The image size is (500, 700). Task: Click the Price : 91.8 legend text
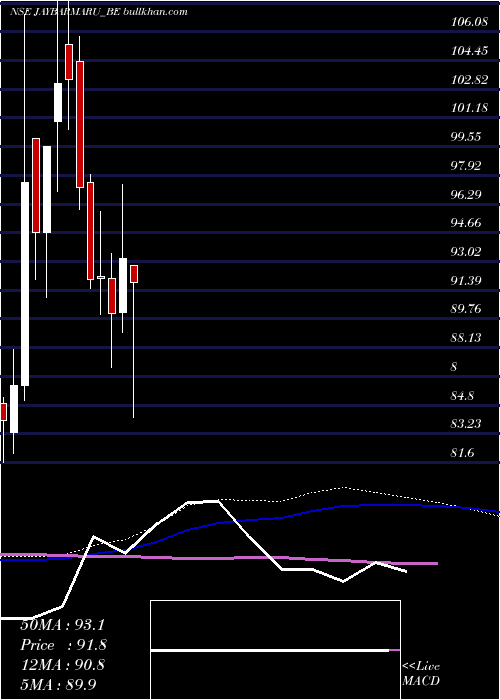click(63, 645)
